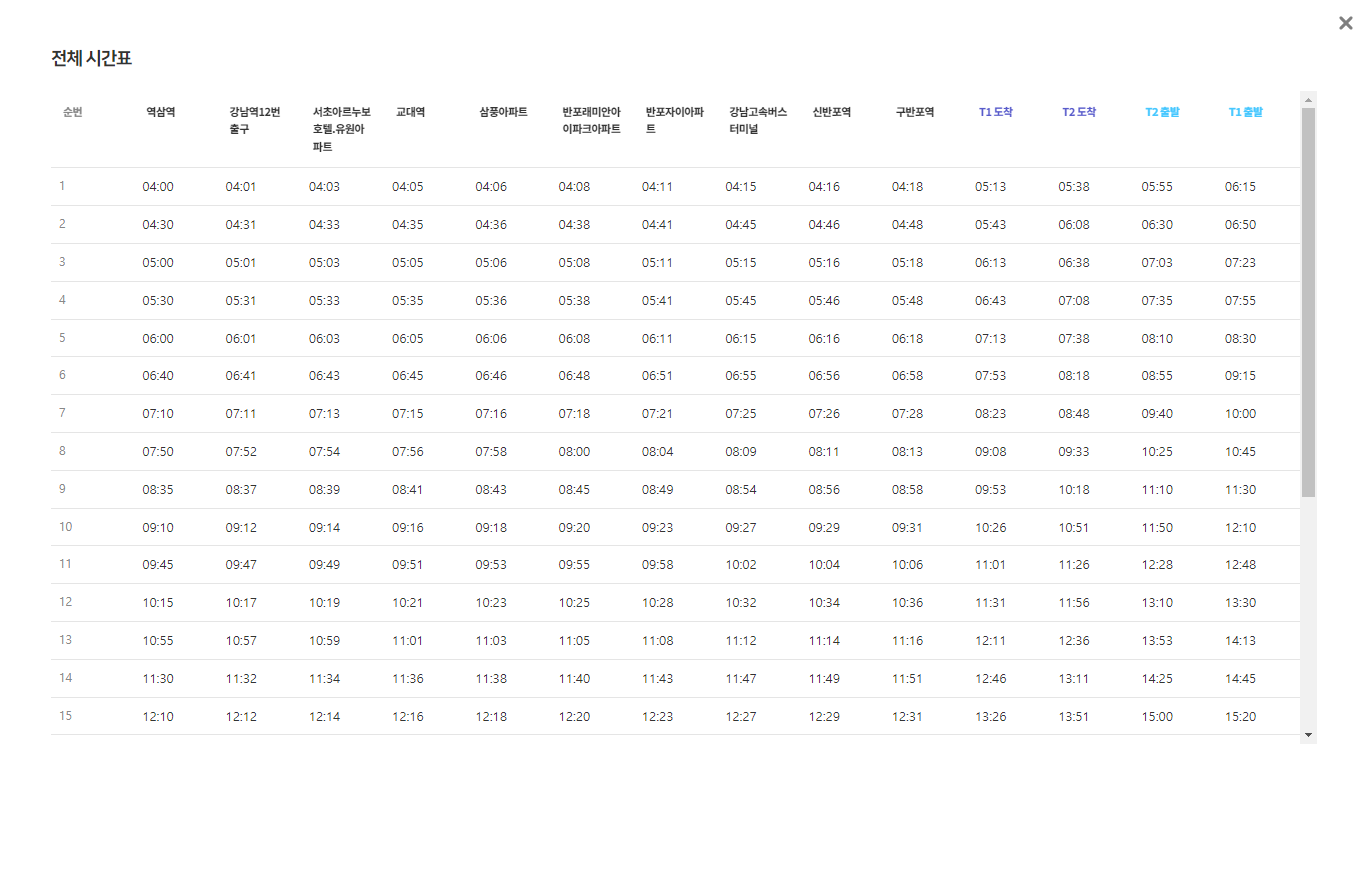Viewport: 1372px width, 881px height.
Task: Click the 13:10 T2 departure cell
Action: click(1158, 603)
